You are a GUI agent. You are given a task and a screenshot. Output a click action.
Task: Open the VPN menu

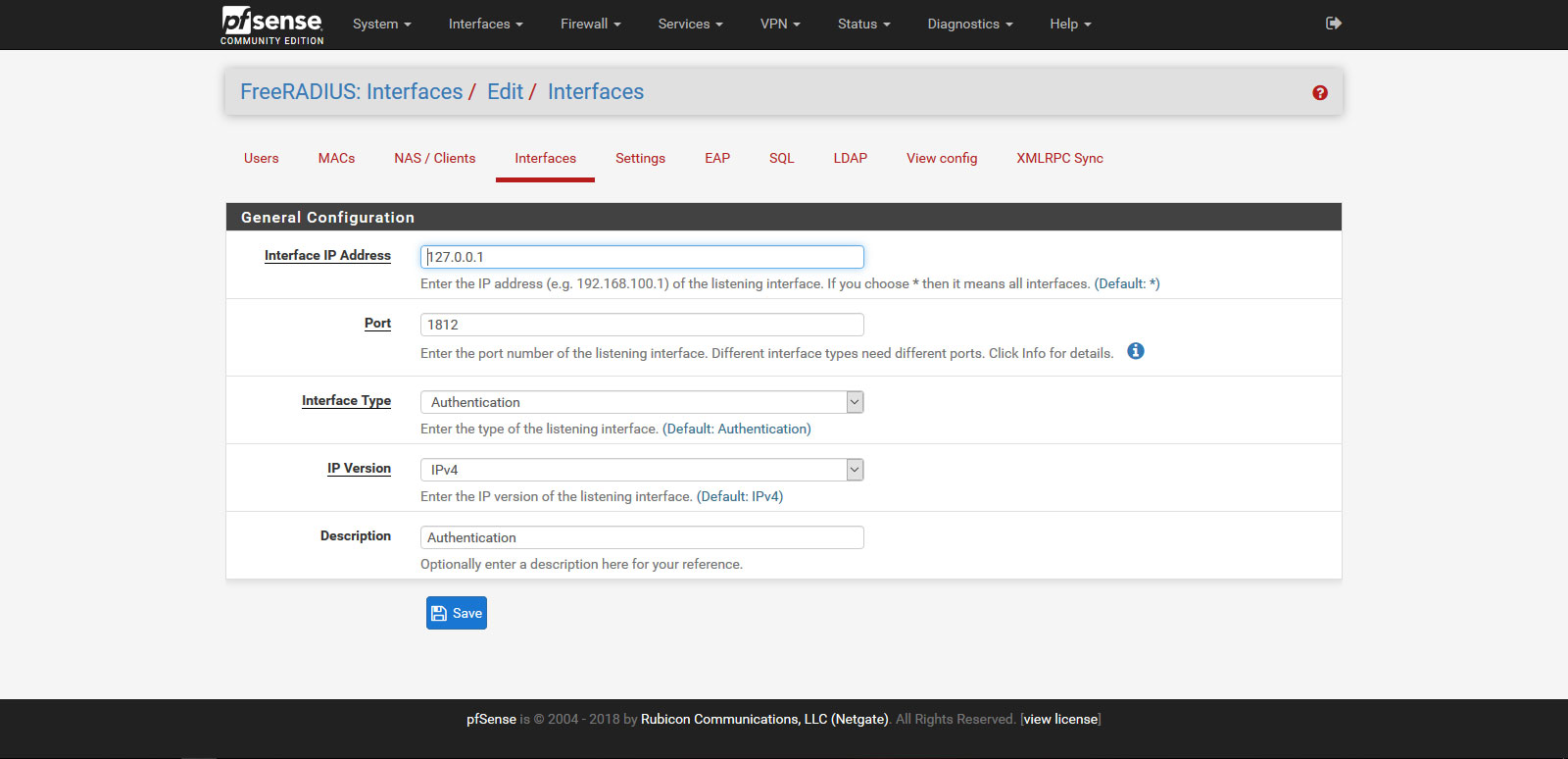(781, 24)
